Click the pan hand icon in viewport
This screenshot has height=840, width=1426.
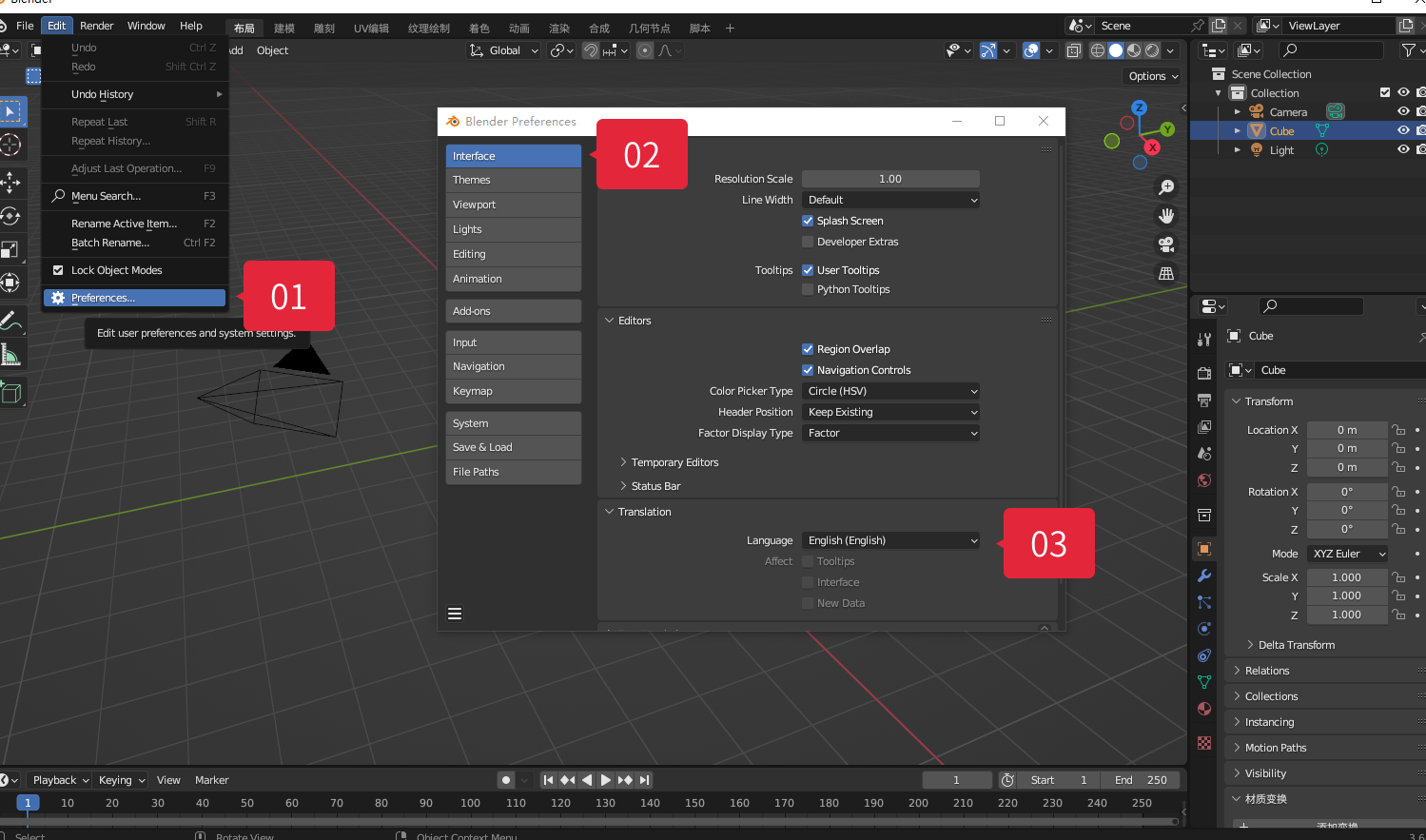[x=1166, y=216]
